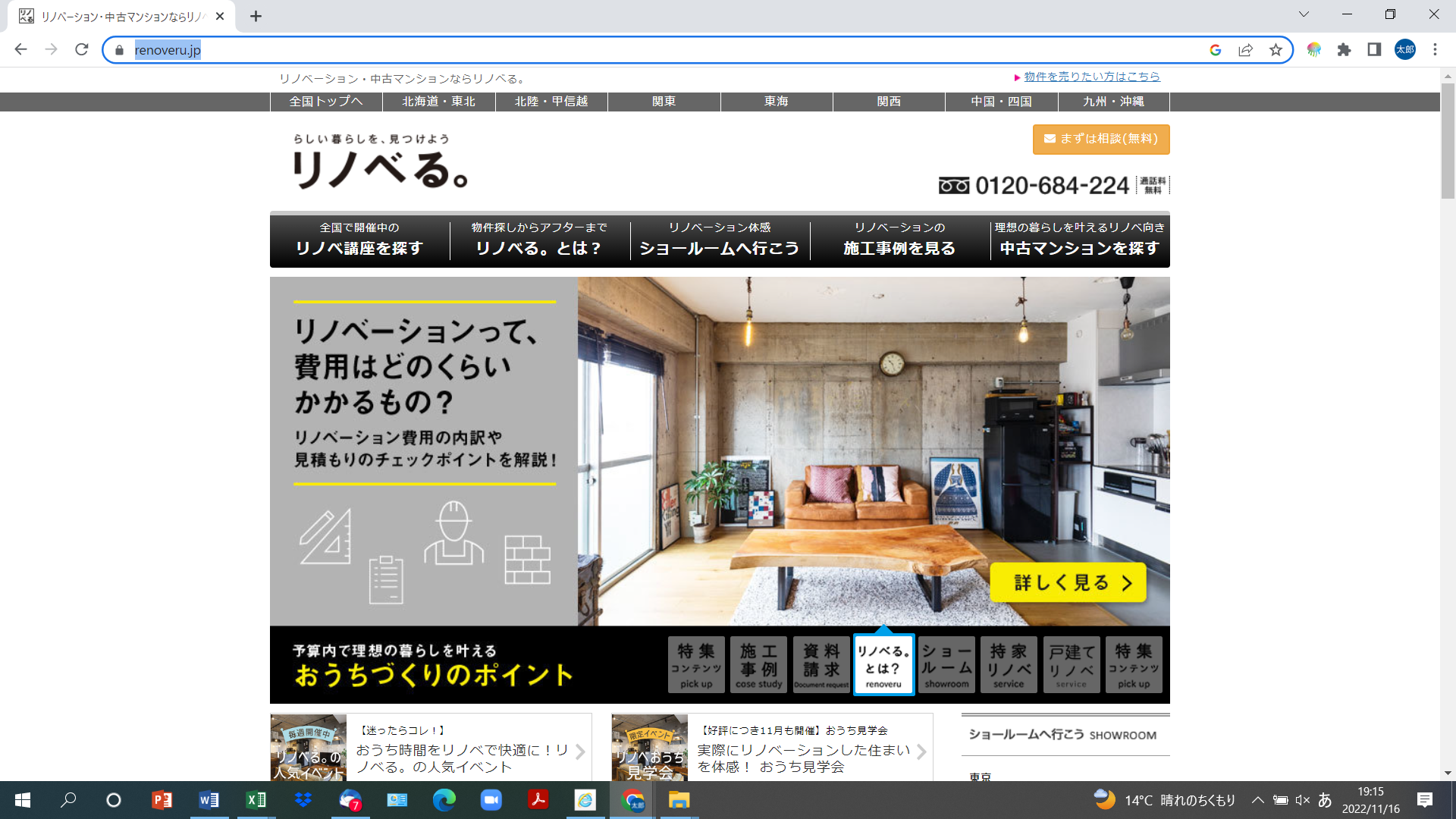Show hidden system tray icons

point(1257,800)
